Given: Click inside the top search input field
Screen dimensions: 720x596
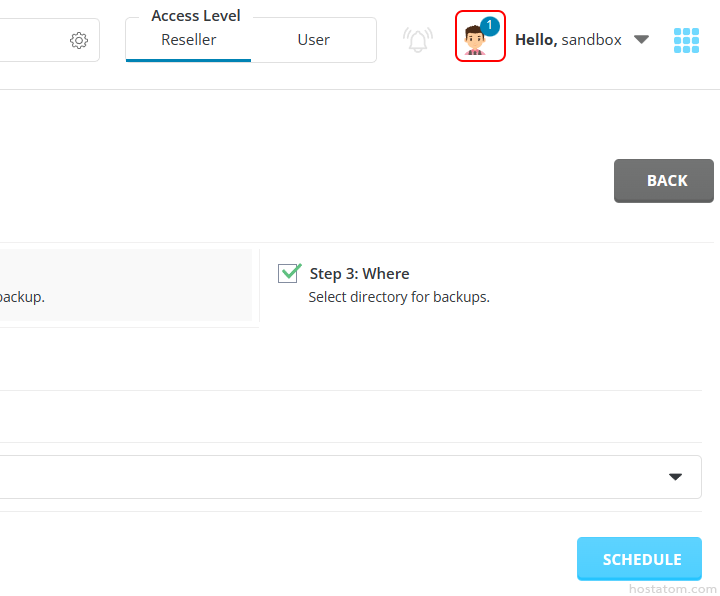Looking at the screenshot, I should click(x=30, y=40).
